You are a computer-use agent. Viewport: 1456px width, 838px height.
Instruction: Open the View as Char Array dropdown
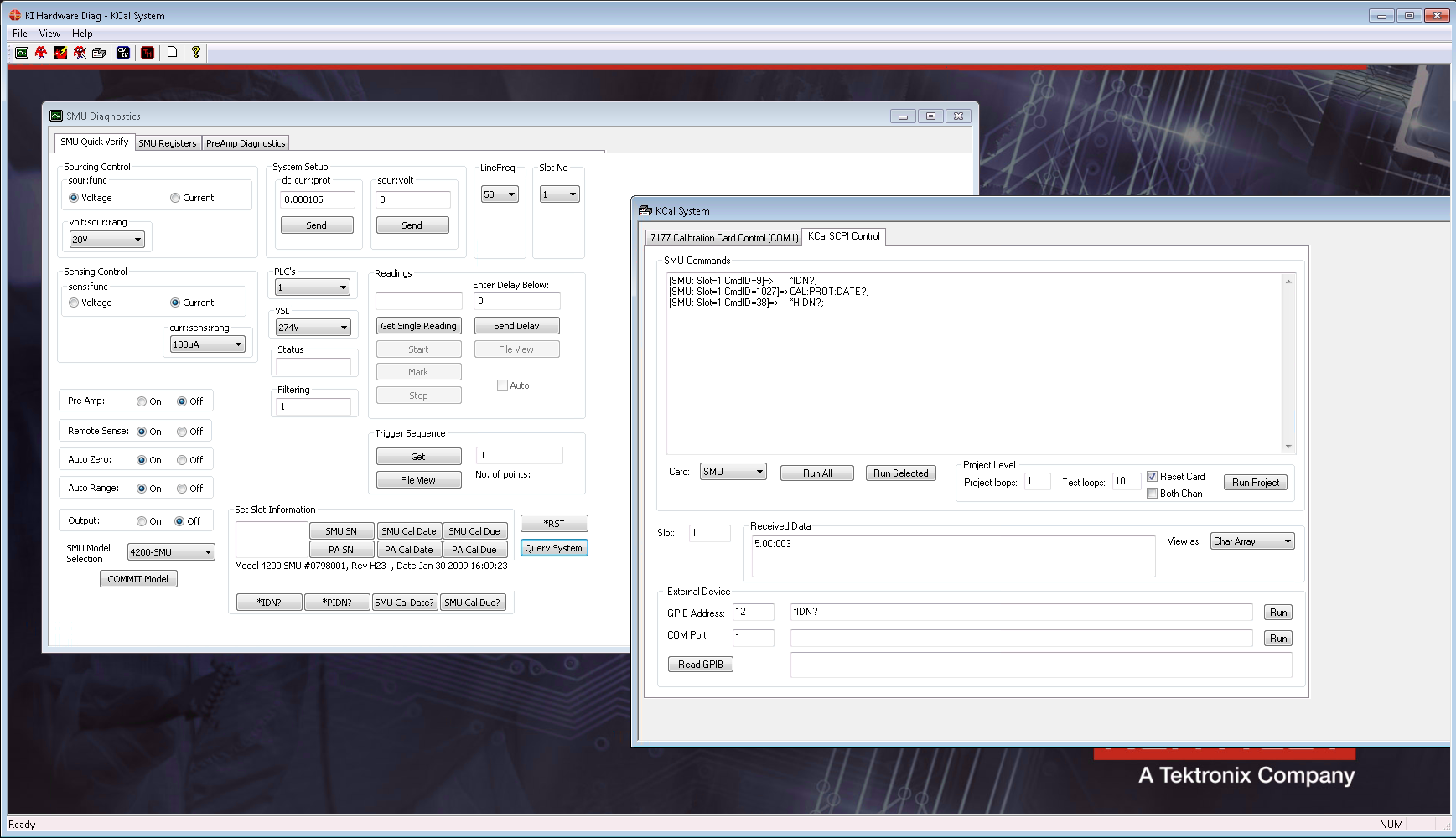click(x=1252, y=541)
